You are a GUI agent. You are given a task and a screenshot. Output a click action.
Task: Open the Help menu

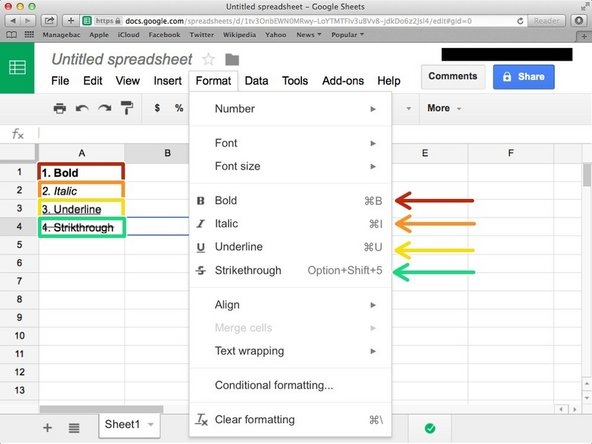click(388, 81)
